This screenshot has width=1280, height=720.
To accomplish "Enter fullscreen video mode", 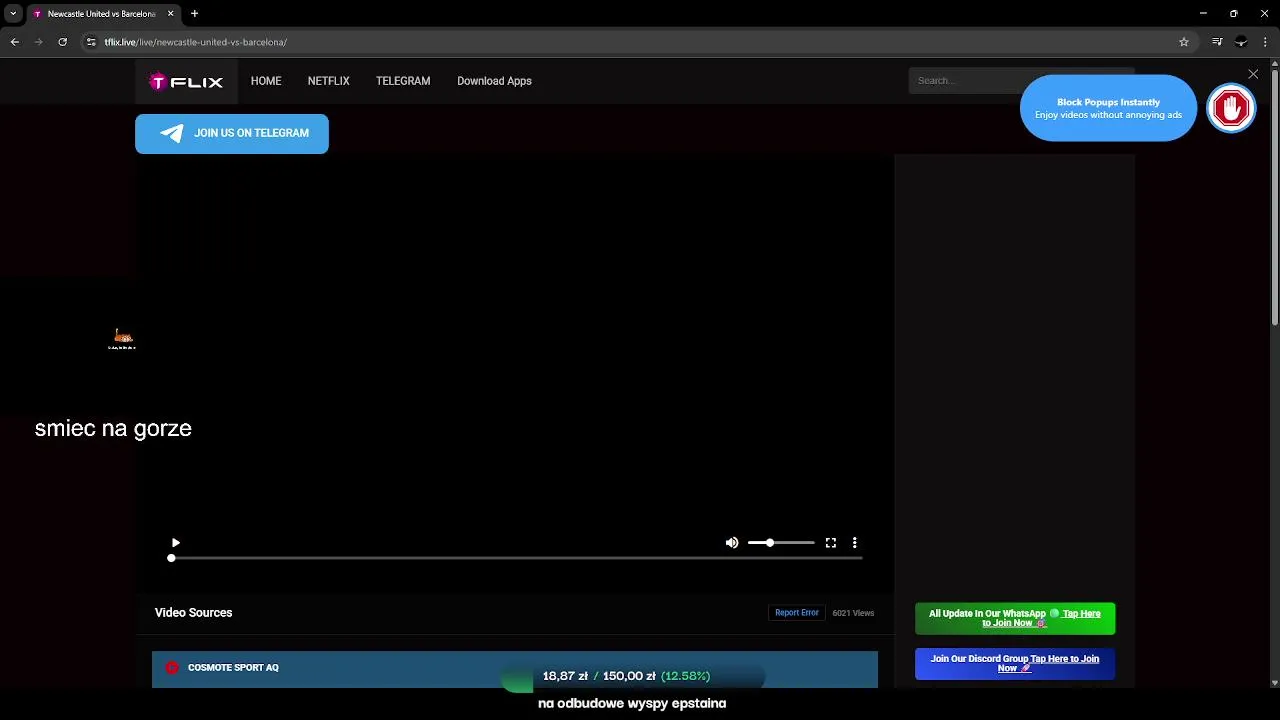I will (831, 543).
